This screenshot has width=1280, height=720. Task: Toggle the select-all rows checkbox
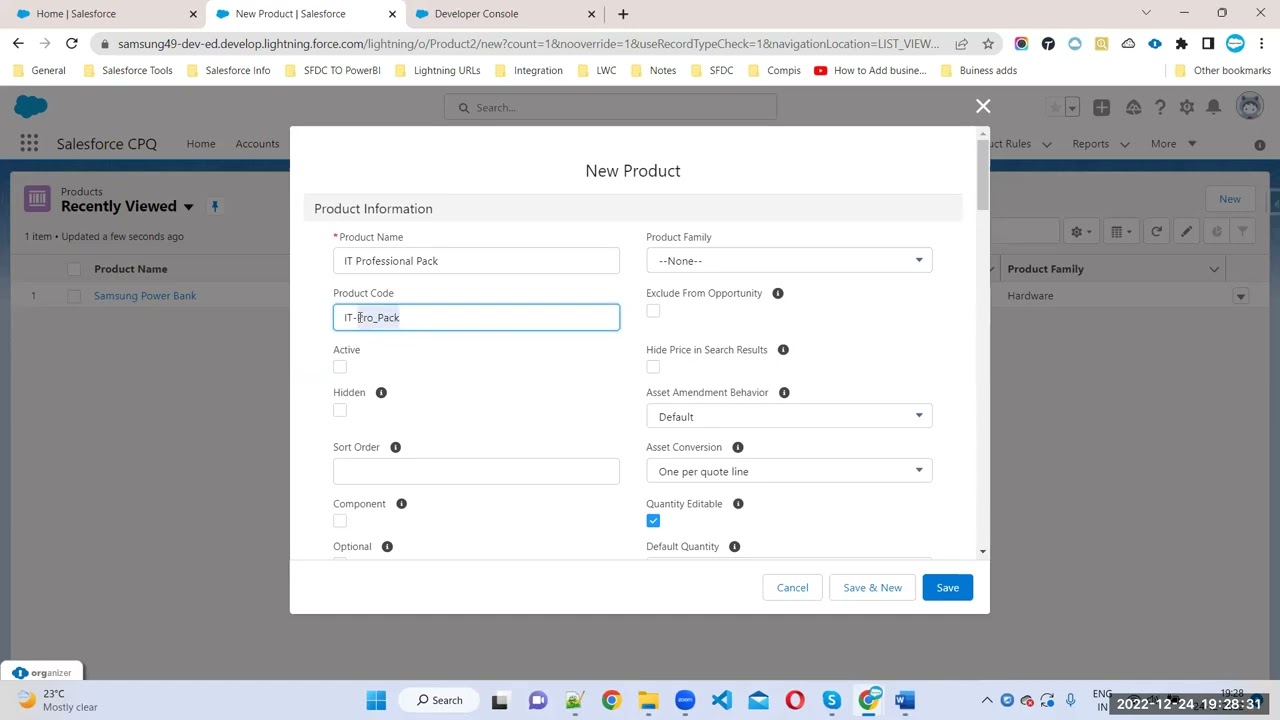[x=74, y=269]
